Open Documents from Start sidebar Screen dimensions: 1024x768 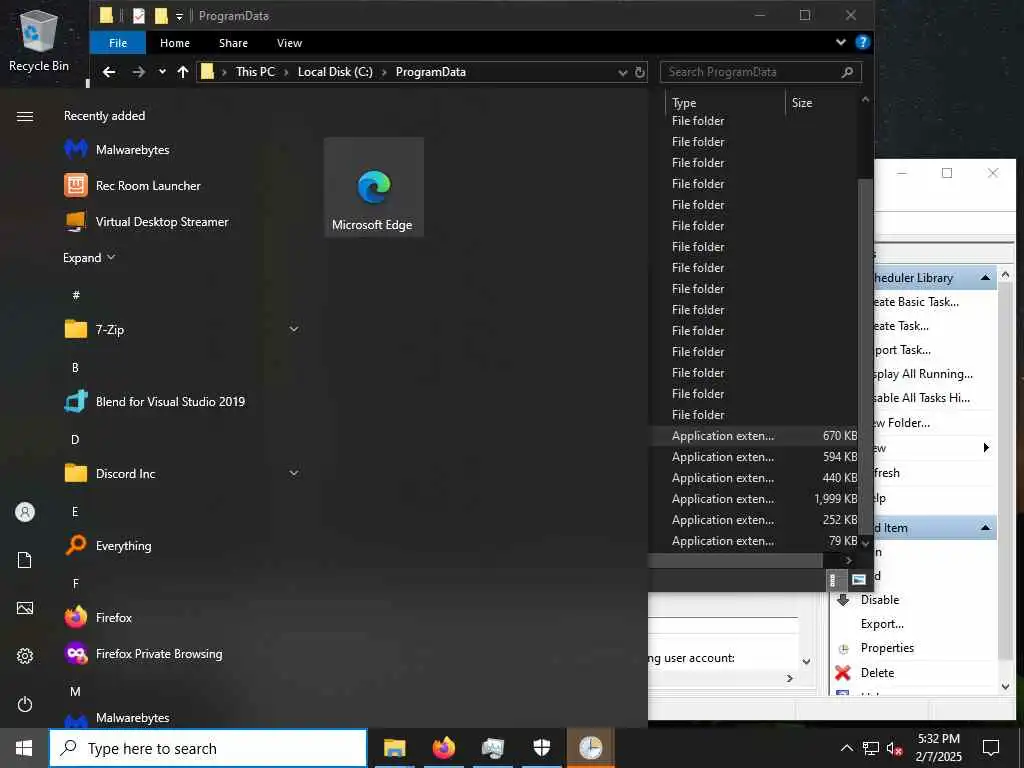tap(25, 560)
